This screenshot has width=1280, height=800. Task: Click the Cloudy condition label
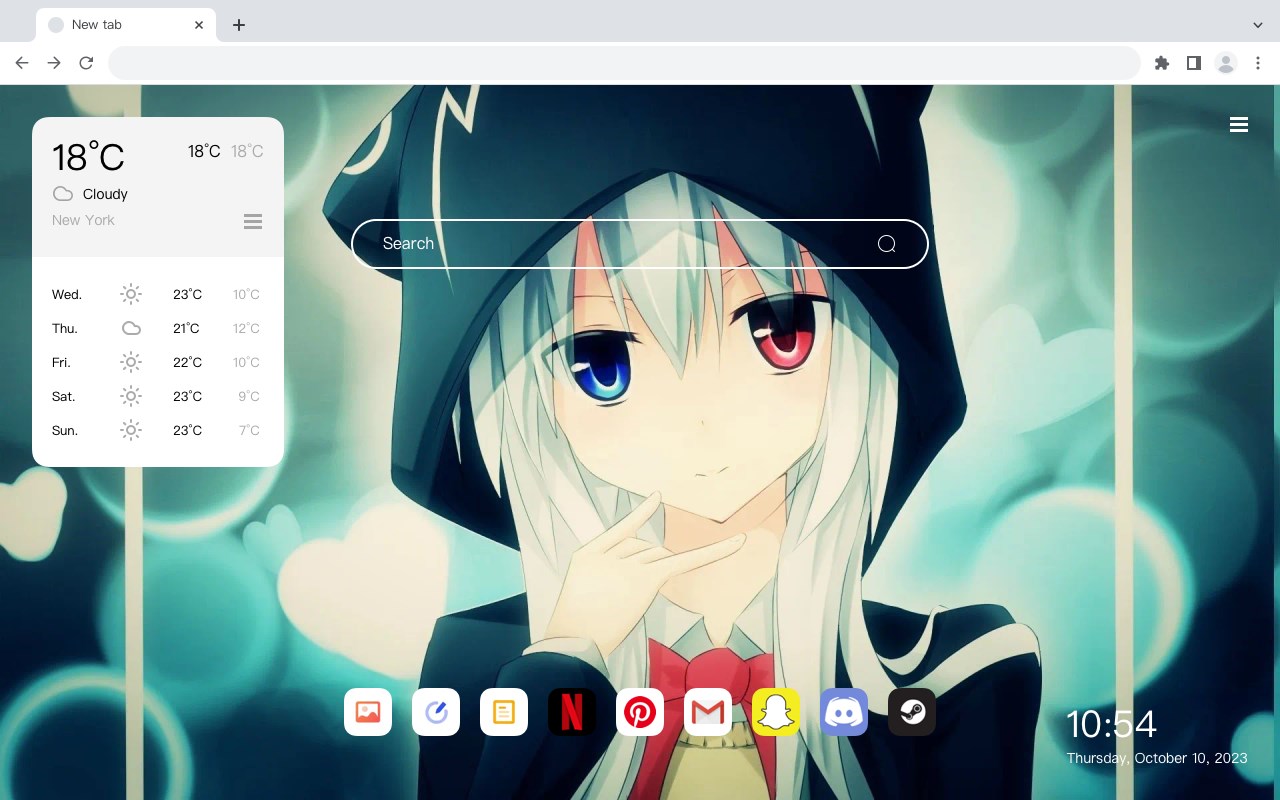(105, 194)
